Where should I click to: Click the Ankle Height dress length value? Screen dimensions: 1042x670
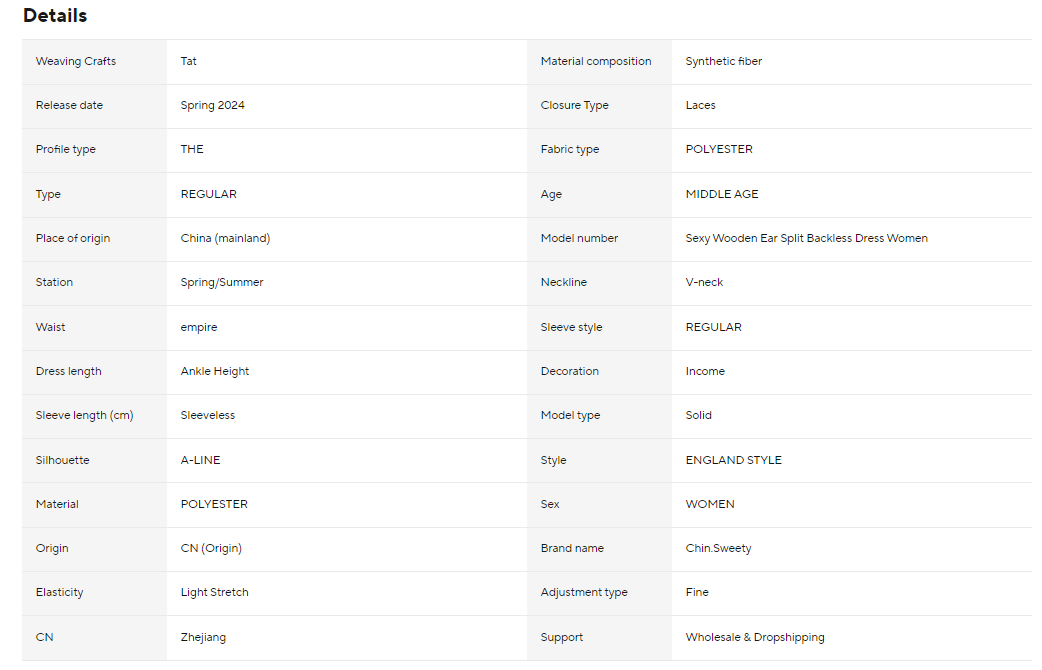pyautogui.click(x=215, y=372)
